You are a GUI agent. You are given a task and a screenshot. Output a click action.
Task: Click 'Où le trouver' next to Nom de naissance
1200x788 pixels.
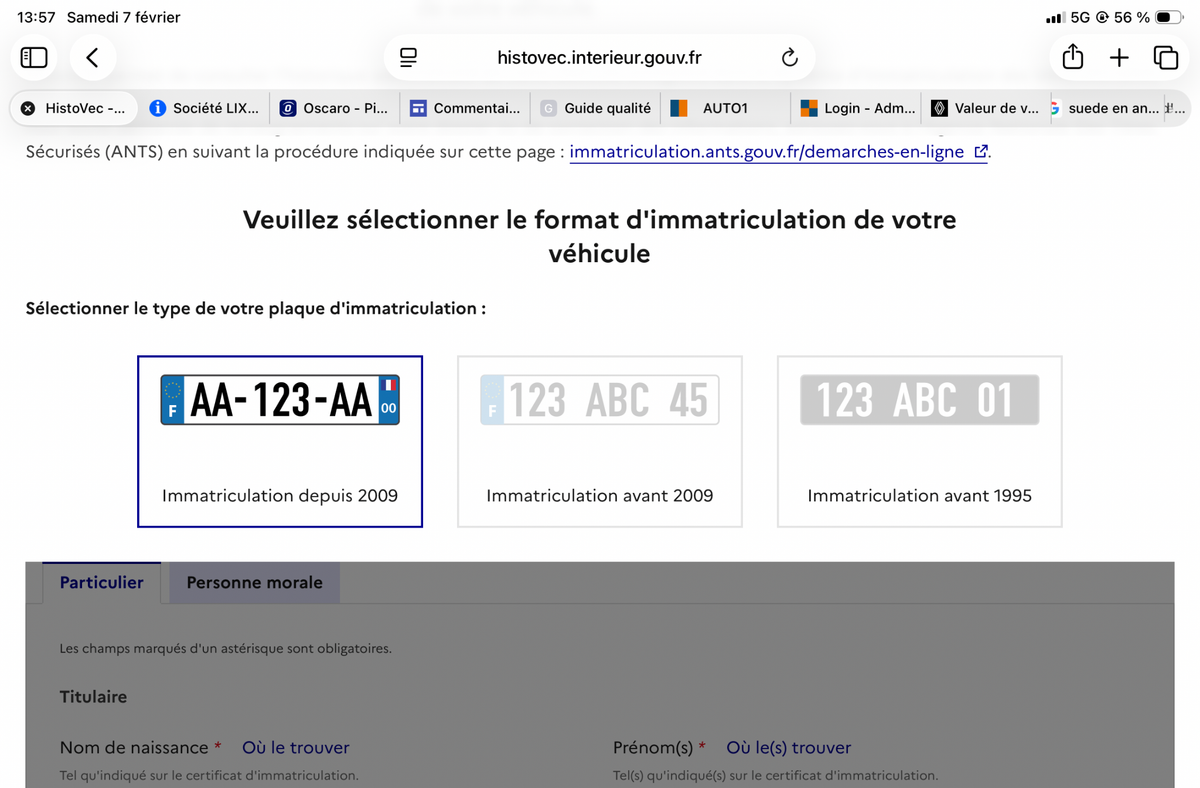[x=295, y=747]
